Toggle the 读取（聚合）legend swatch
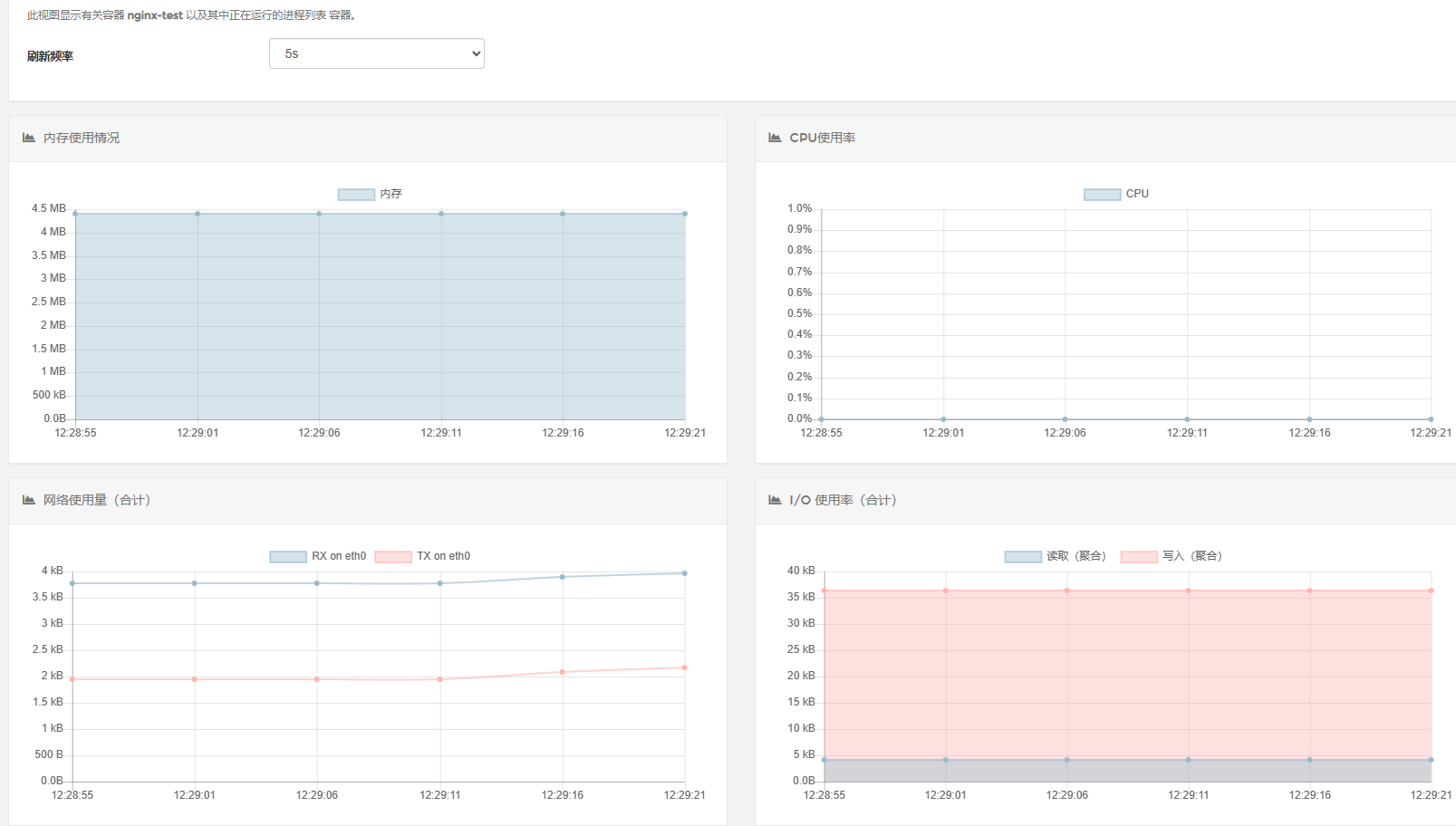The width and height of the screenshot is (1456, 826). point(1023,556)
